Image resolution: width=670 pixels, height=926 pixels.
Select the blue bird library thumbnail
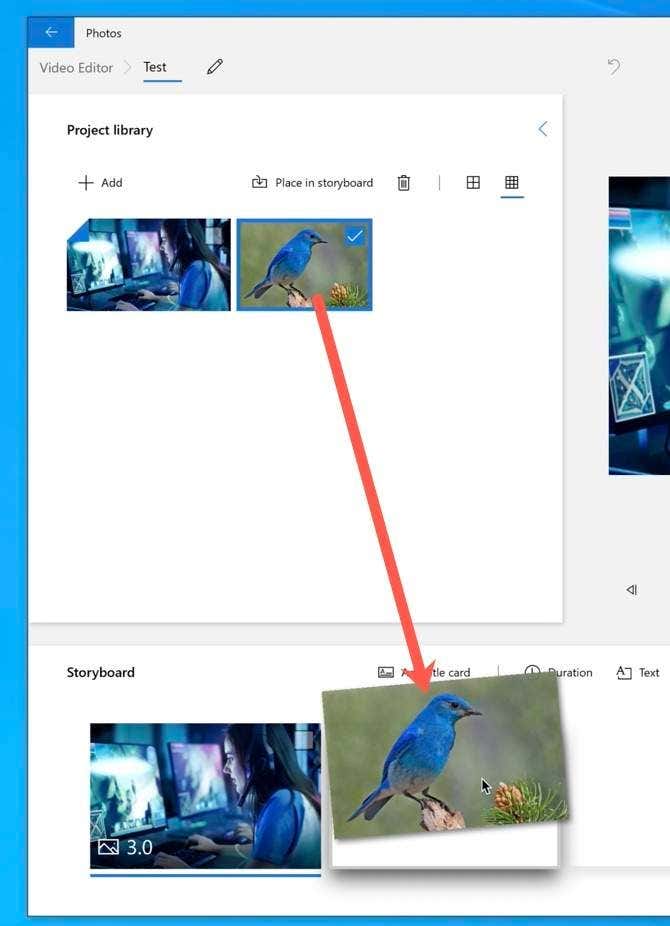tap(305, 265)
